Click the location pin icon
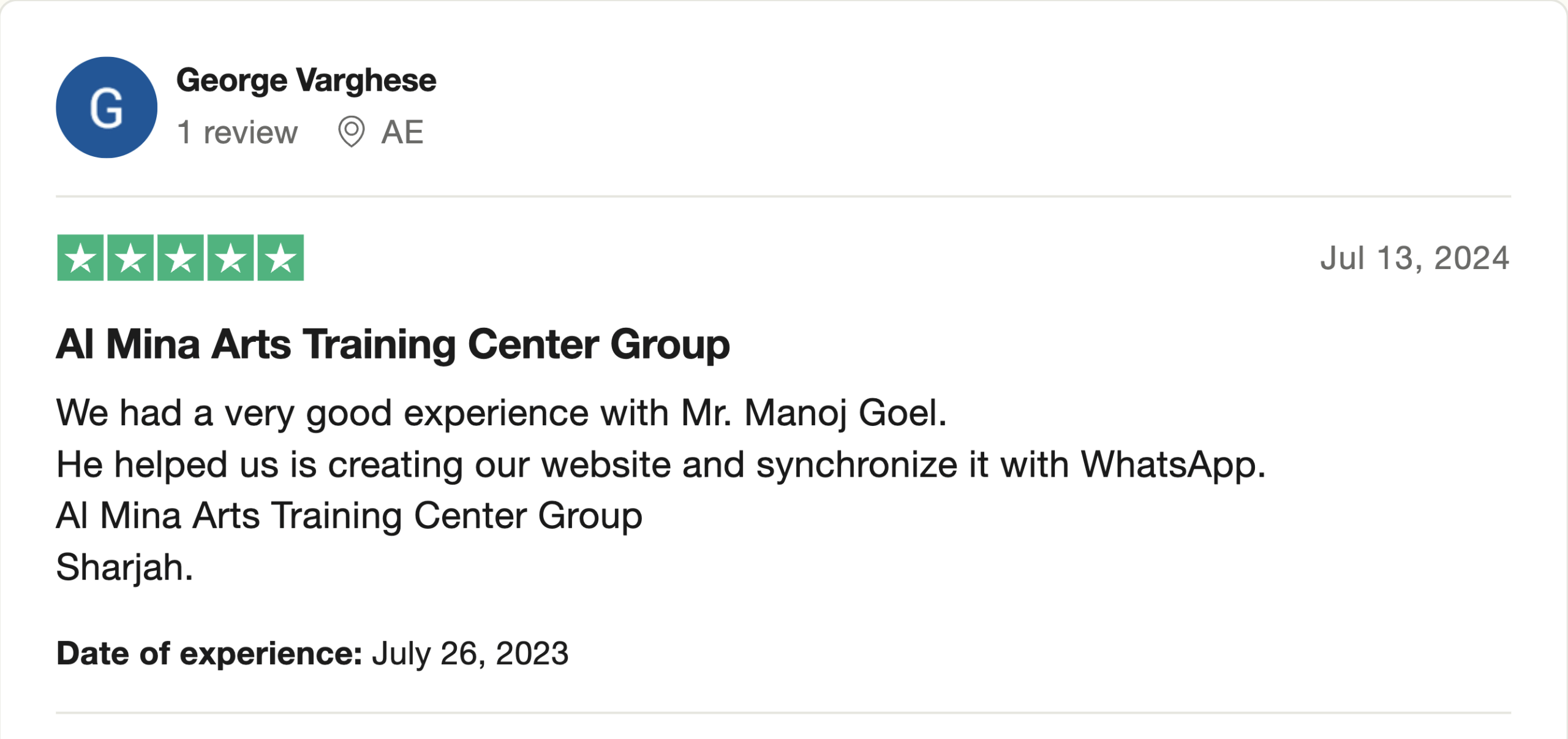 [x=351, y=132]
